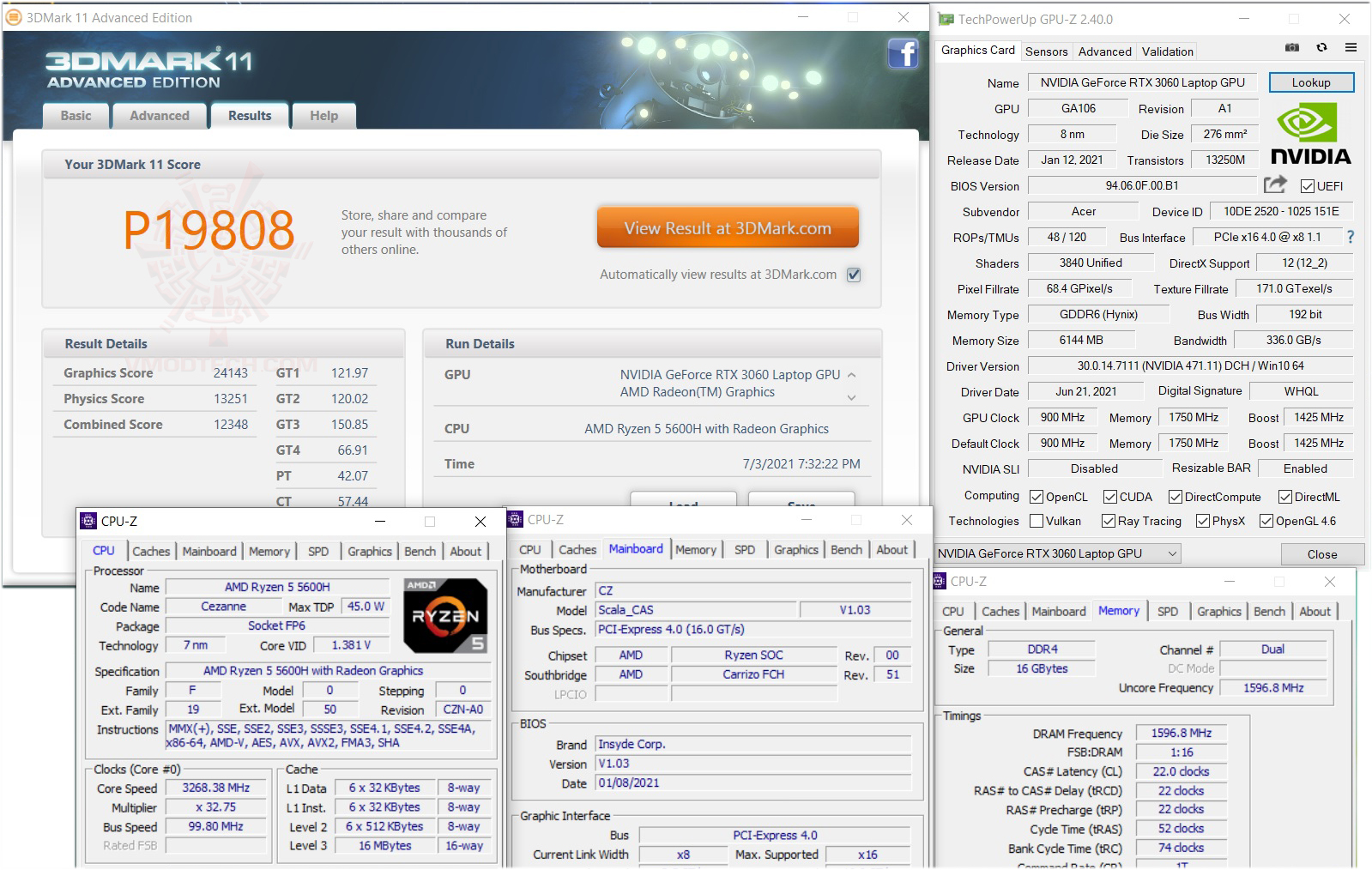Open the Sensors tab in GPU-Z

tap(1046, 51)
